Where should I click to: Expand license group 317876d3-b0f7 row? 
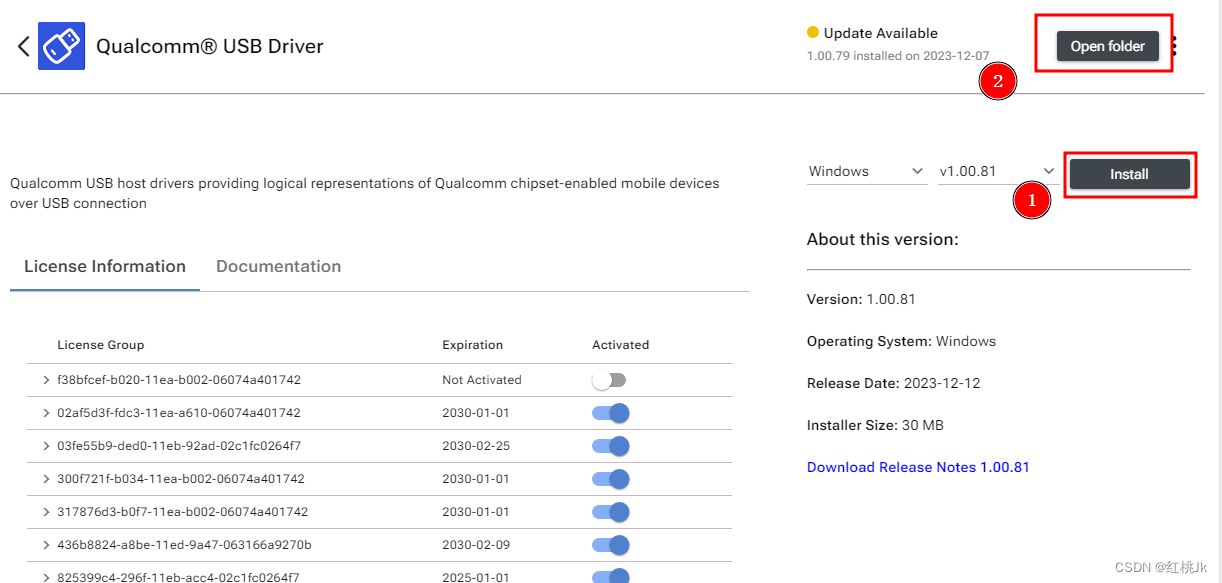pos(46,512)
